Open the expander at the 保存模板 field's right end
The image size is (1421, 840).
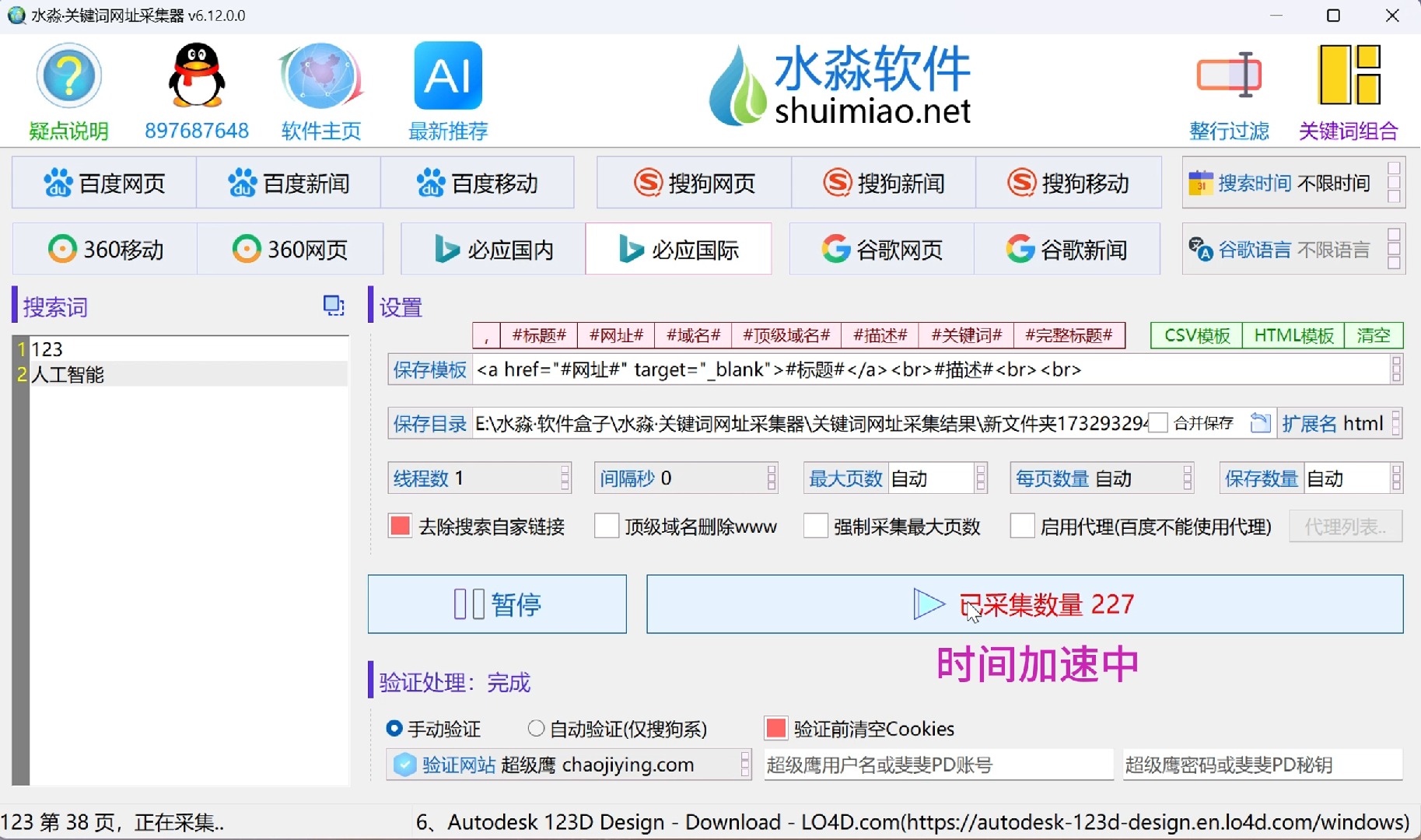click(1396, 369)
